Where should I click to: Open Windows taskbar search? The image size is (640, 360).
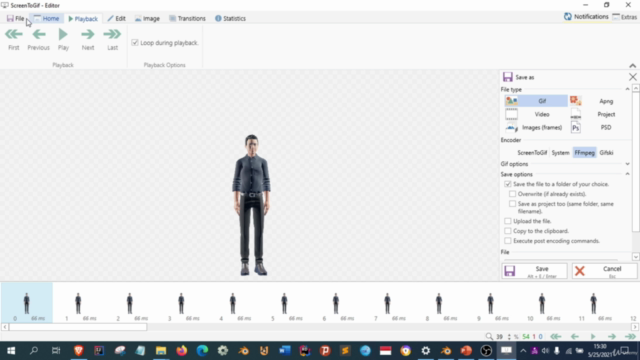pyautogui.click(x=34, y=351)
